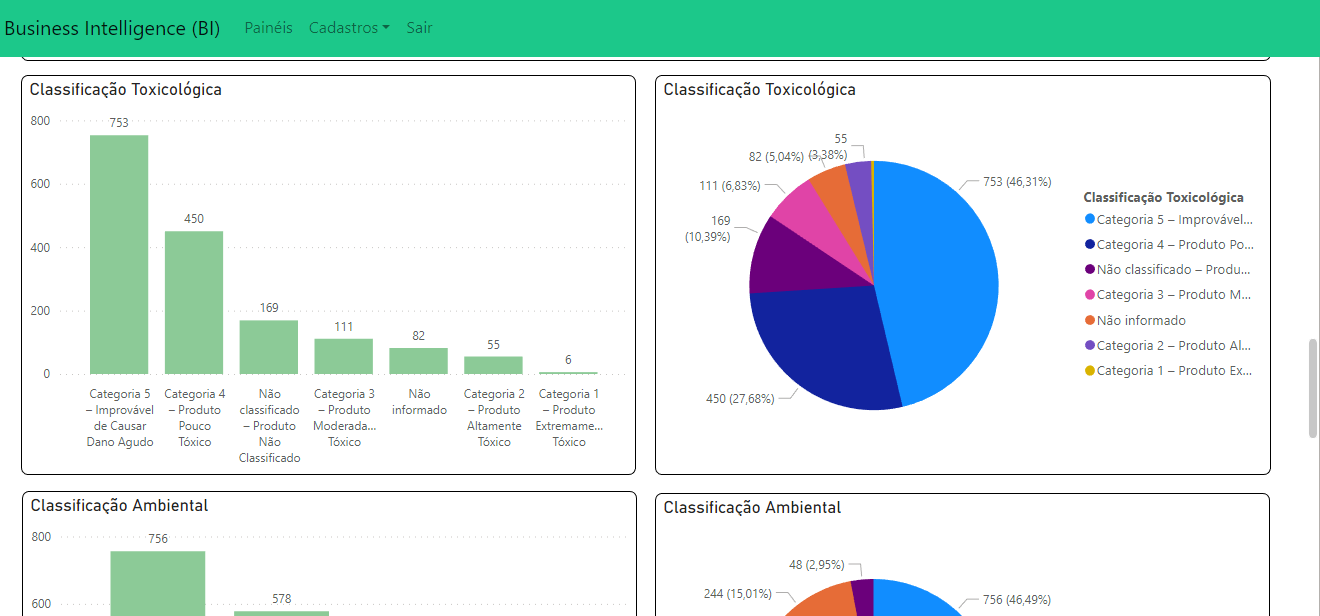Click the dark blue legend dot for Categoria 4

[x=1089, y=244]
